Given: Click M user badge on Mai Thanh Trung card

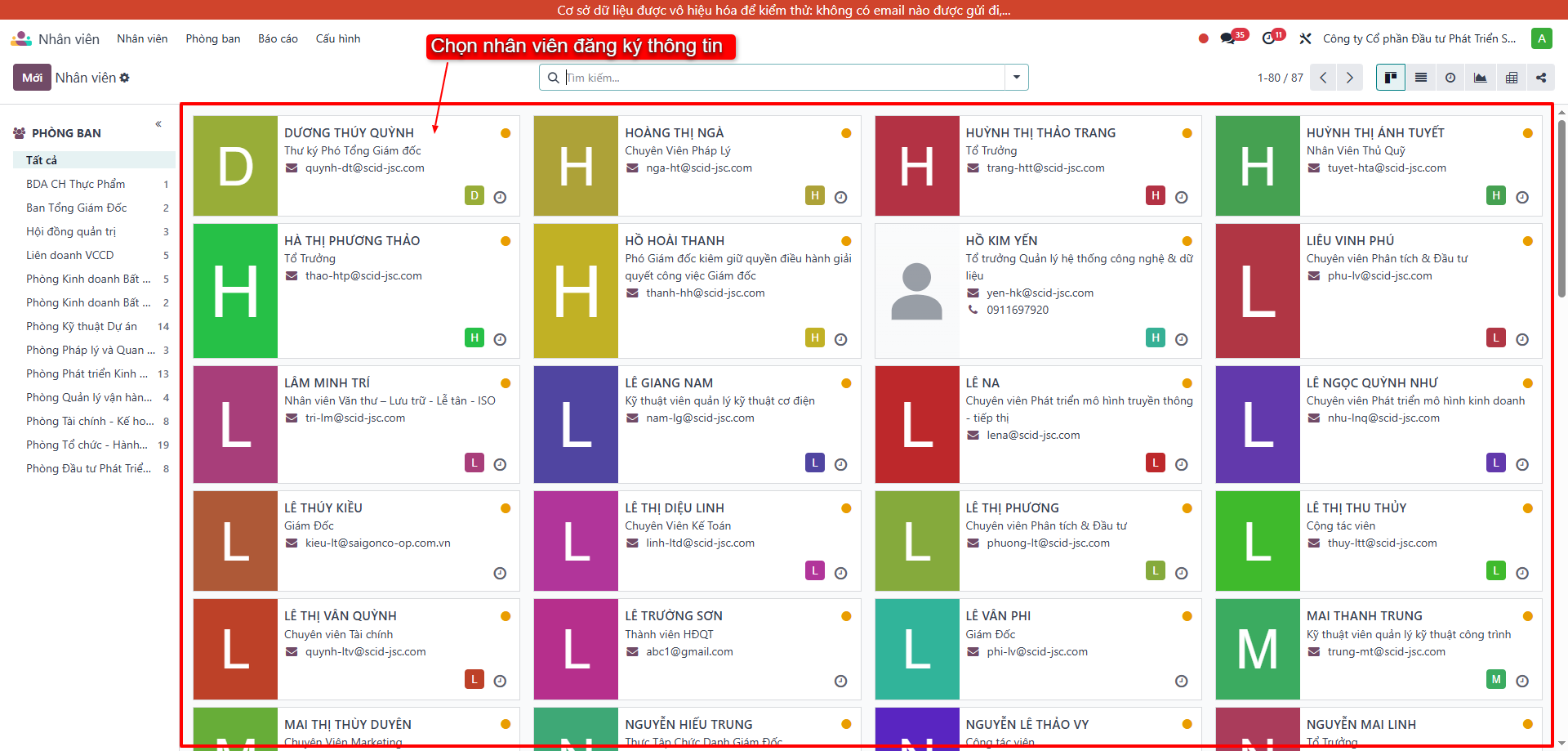Looking at the screenshot, I should pyautogui.click(x=1496, y=679).
